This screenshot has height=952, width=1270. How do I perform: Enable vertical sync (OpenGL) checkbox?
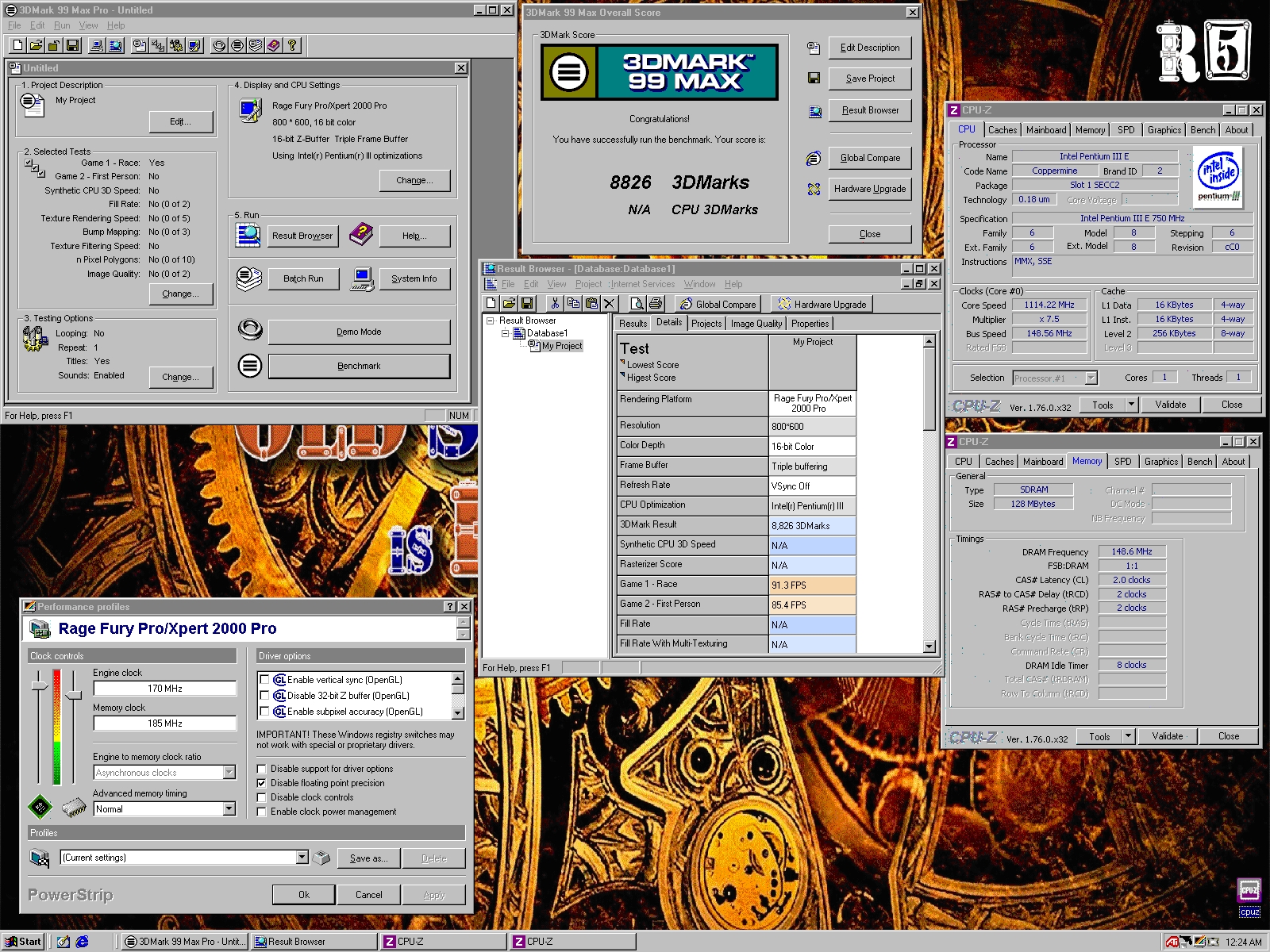pyautogui.click(x=265, y=680)
